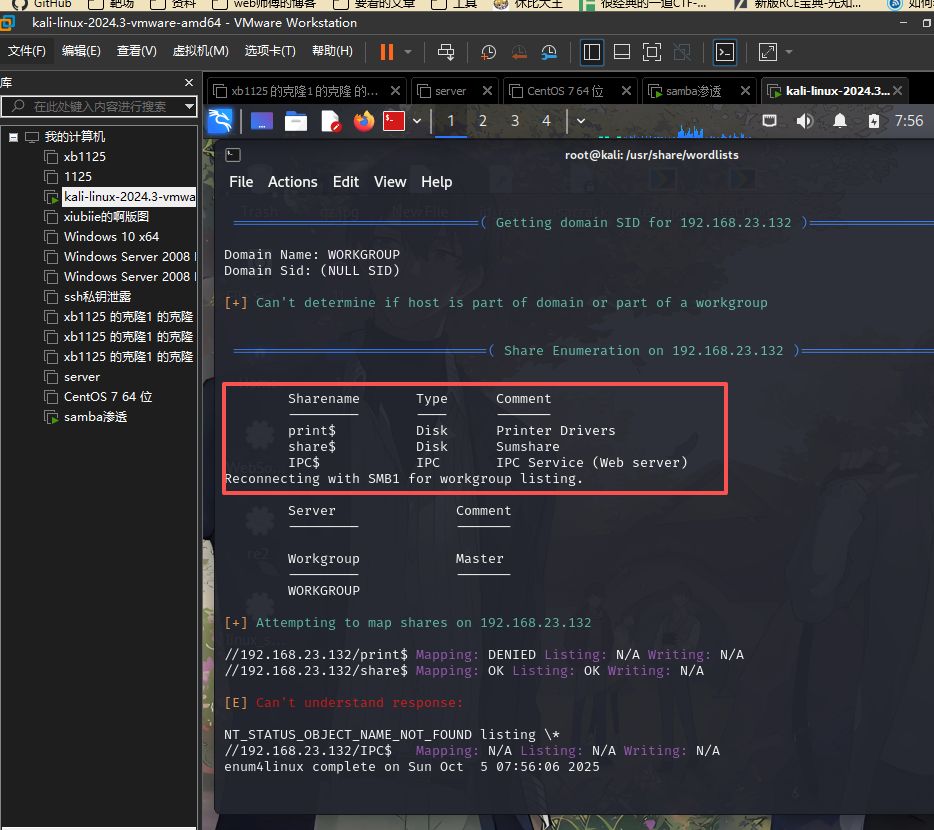
Task: Open Firefox in the Kali panel
Action: pyautogui.click(x=363, y=121)
